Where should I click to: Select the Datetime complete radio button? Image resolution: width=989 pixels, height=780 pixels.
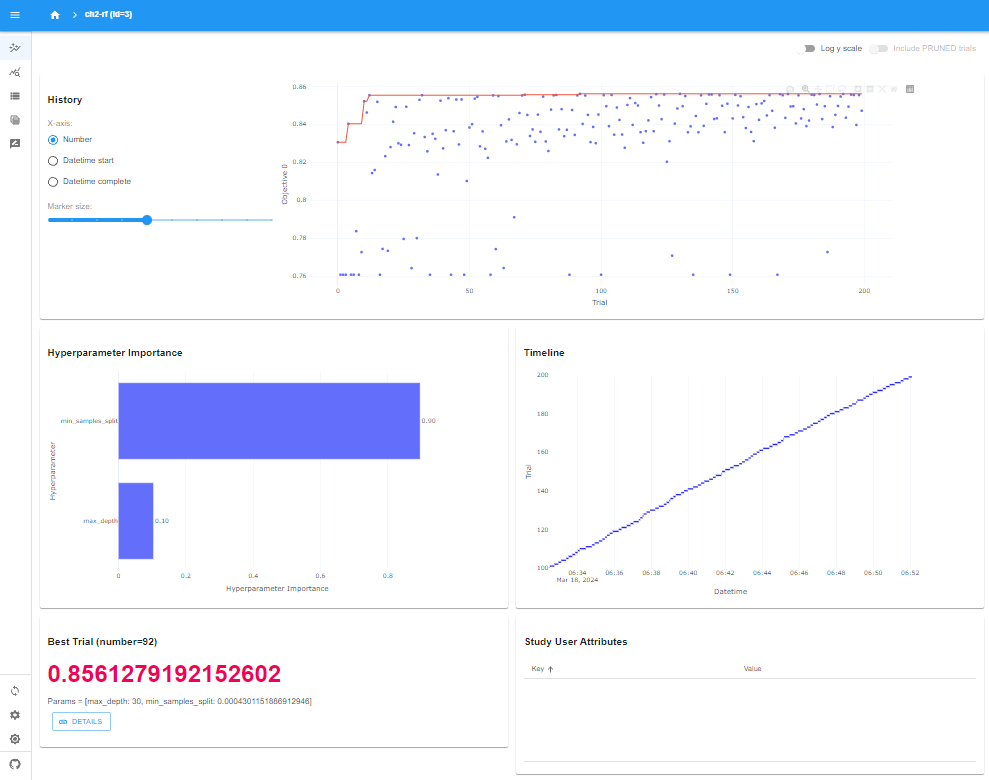(x=51, y=181)
